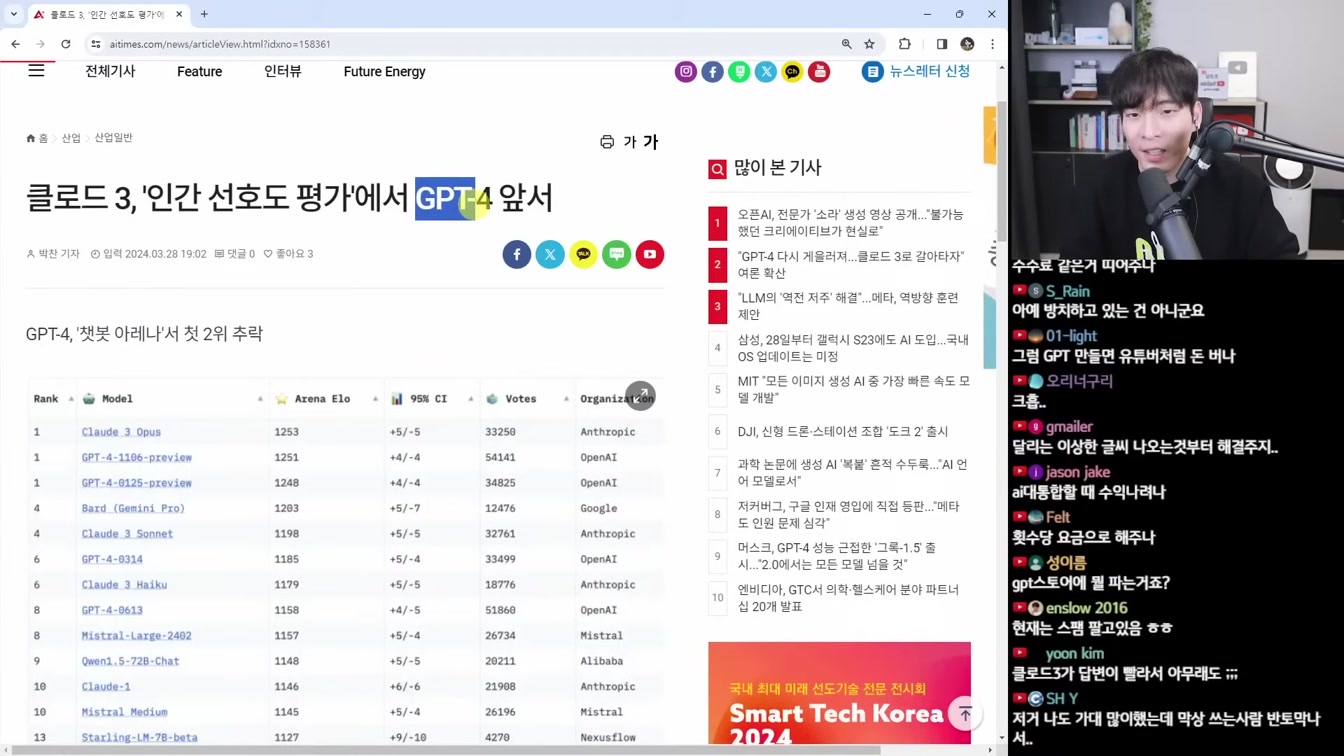The height and width of the screenshot is (756, 1344).
Task: Share article on Facebook round button
Action: tap(517, 254)
